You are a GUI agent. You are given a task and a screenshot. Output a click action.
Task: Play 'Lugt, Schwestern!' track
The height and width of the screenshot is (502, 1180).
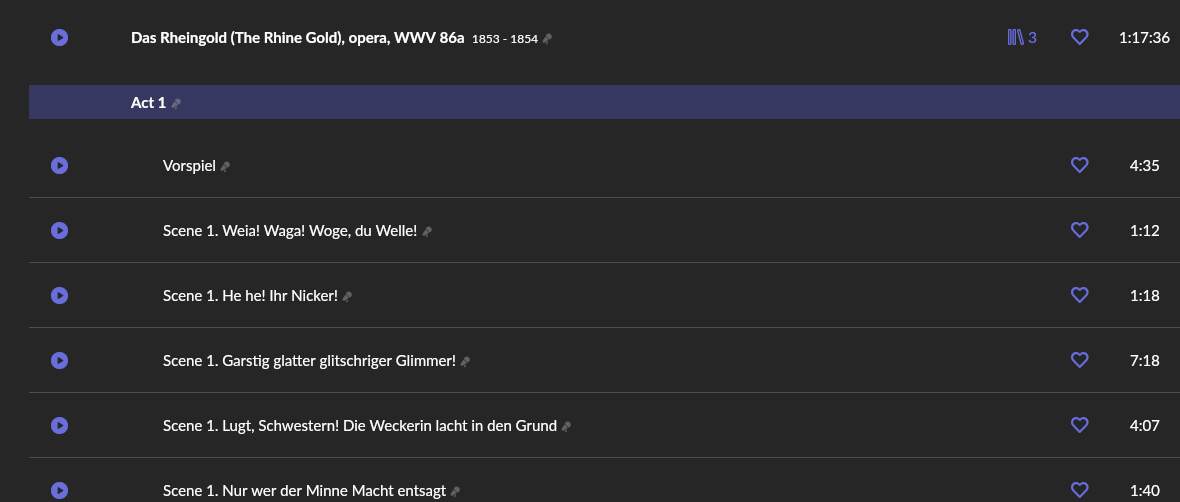tap(59, 426)
